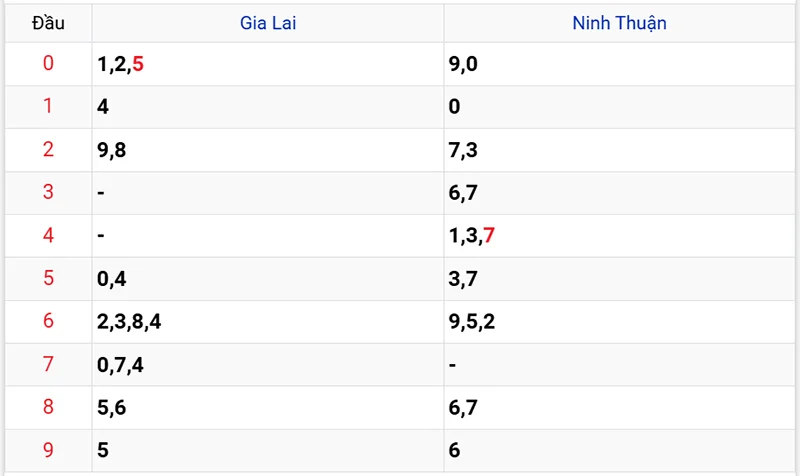Click Ninh Thuận cell showing 7,3
This screenshot has height=476, width=800.
tap(463, 151)
